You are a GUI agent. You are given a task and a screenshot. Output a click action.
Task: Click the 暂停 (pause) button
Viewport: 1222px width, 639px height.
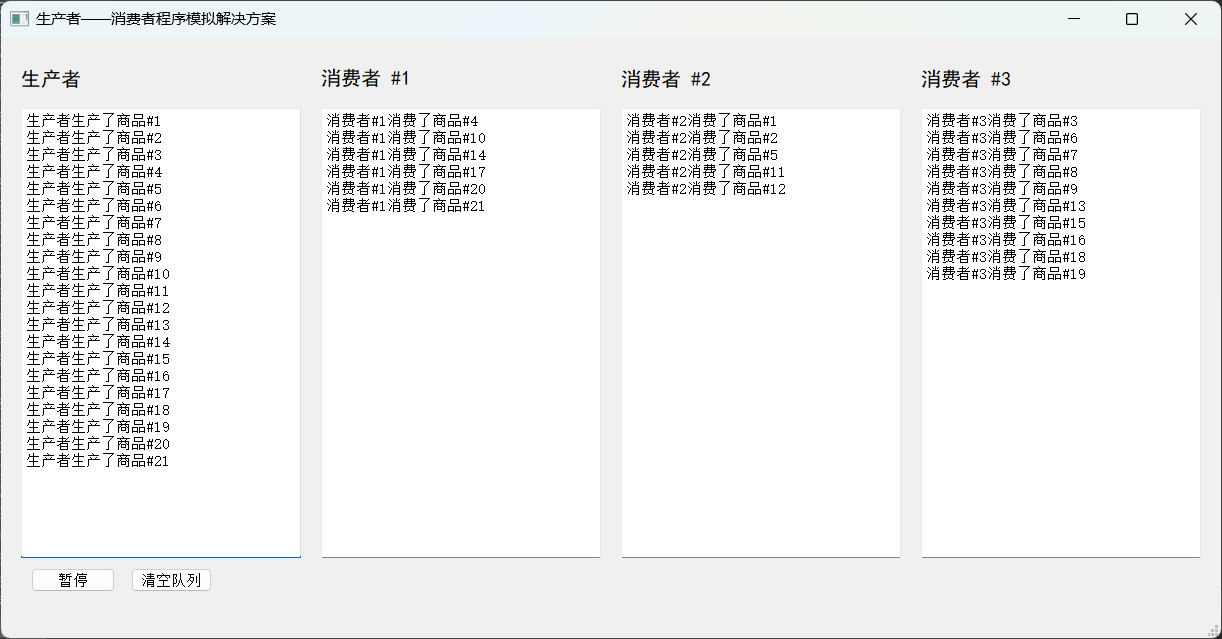point(73,580)
